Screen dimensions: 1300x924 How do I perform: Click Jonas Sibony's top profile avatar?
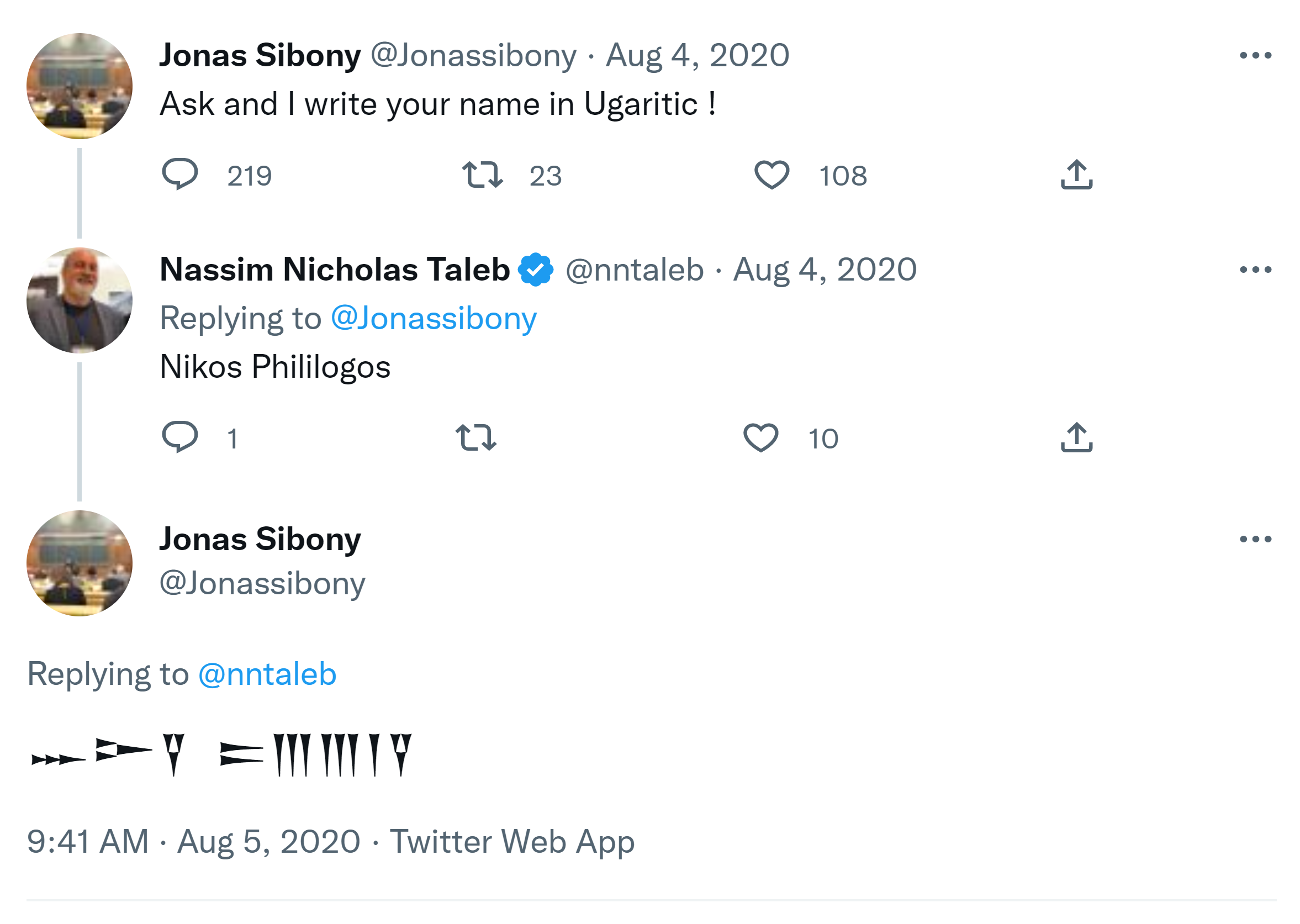click(x=79, y=86)
